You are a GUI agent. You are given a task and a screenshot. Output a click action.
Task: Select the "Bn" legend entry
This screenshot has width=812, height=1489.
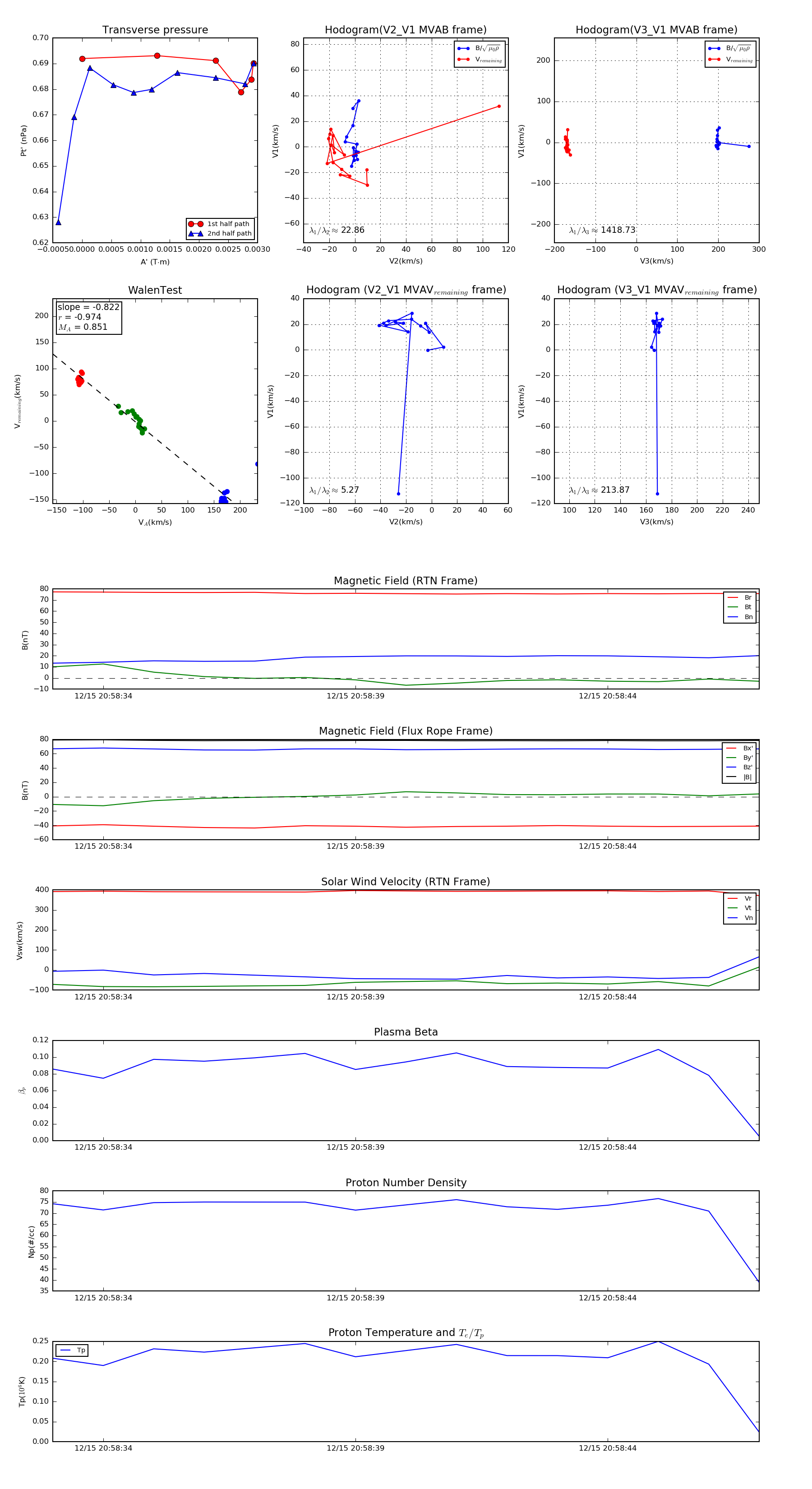(x=740, y=617)
